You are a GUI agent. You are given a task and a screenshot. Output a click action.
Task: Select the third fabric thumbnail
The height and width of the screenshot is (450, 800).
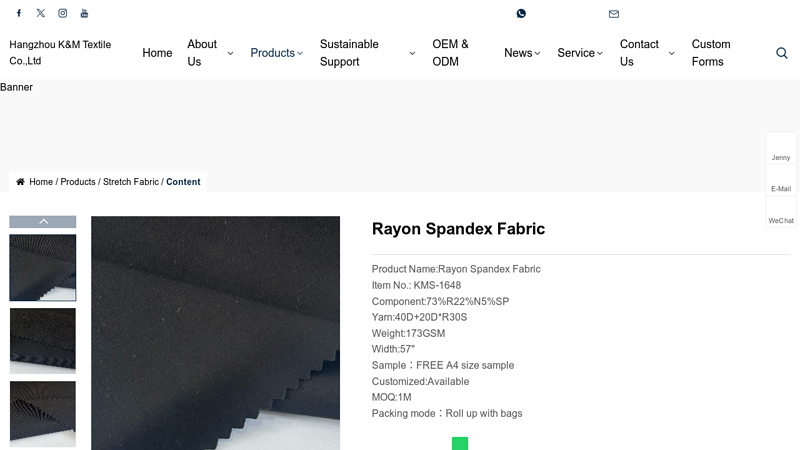point(43,414)
